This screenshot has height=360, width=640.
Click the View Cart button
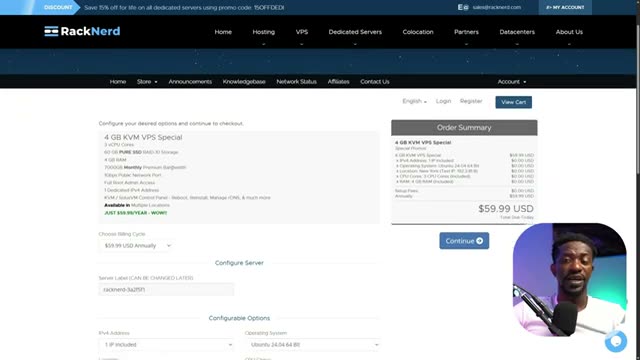click(x=513, y=102)
